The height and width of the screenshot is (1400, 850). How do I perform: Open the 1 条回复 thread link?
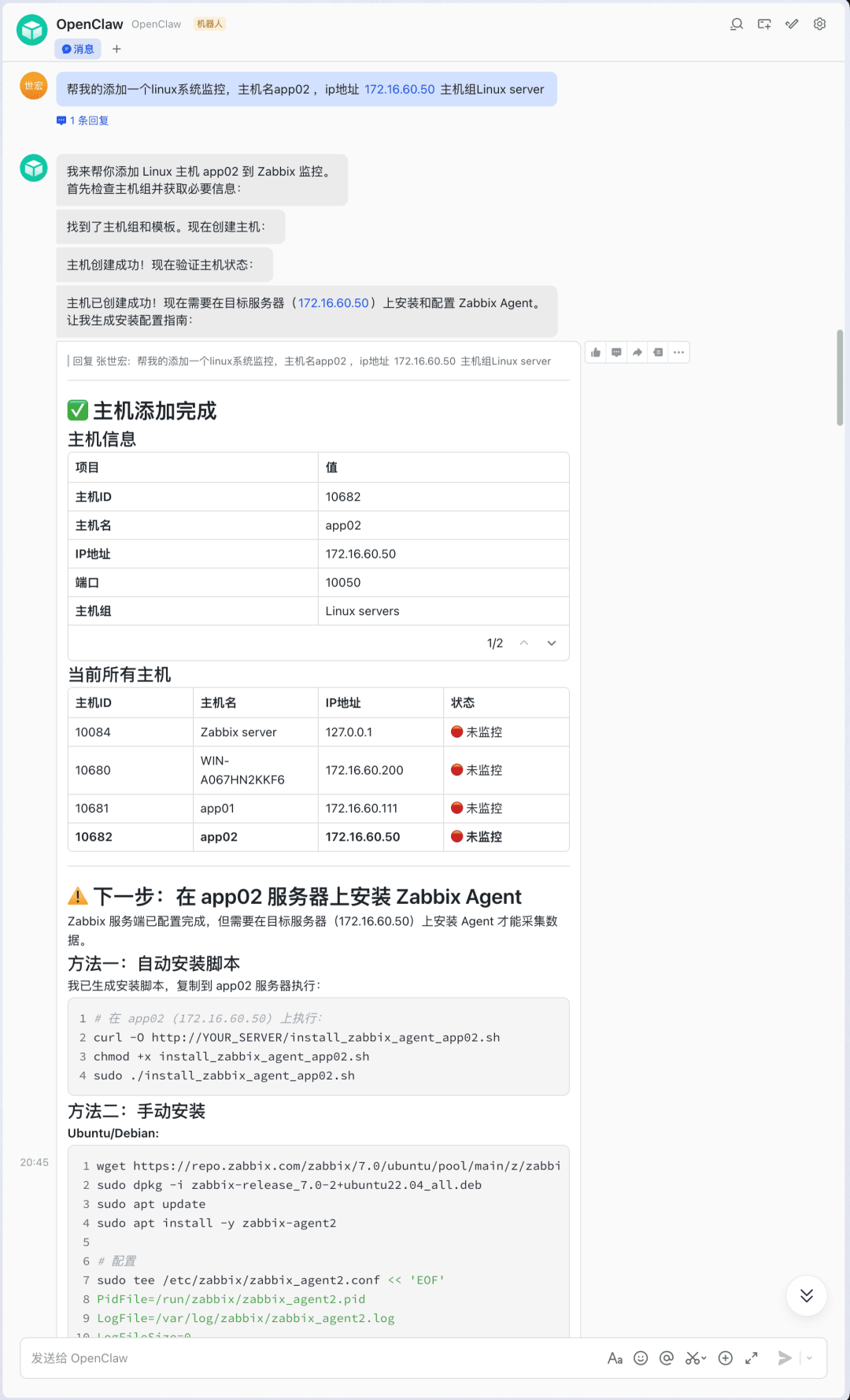pyautogui.click(x=83, y=120)
